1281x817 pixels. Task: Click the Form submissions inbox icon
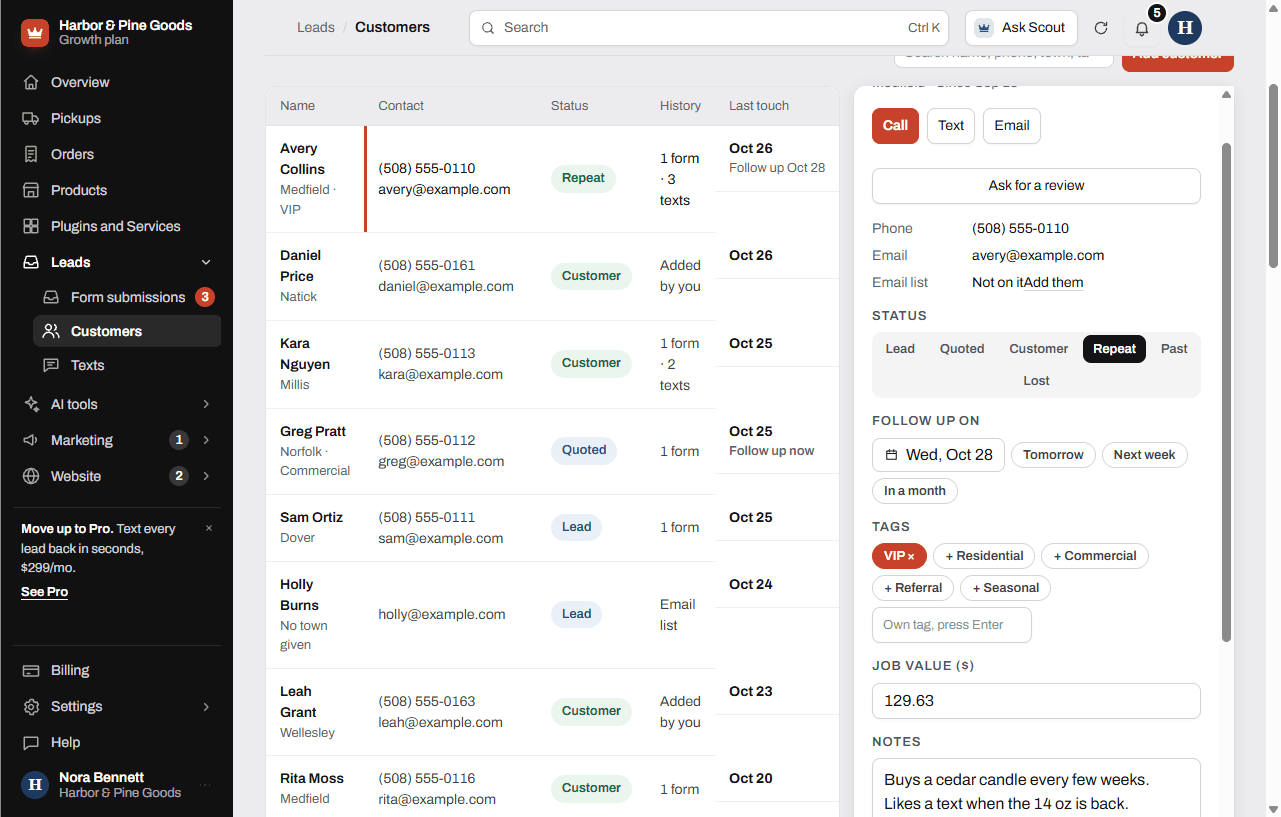point(51,297)
